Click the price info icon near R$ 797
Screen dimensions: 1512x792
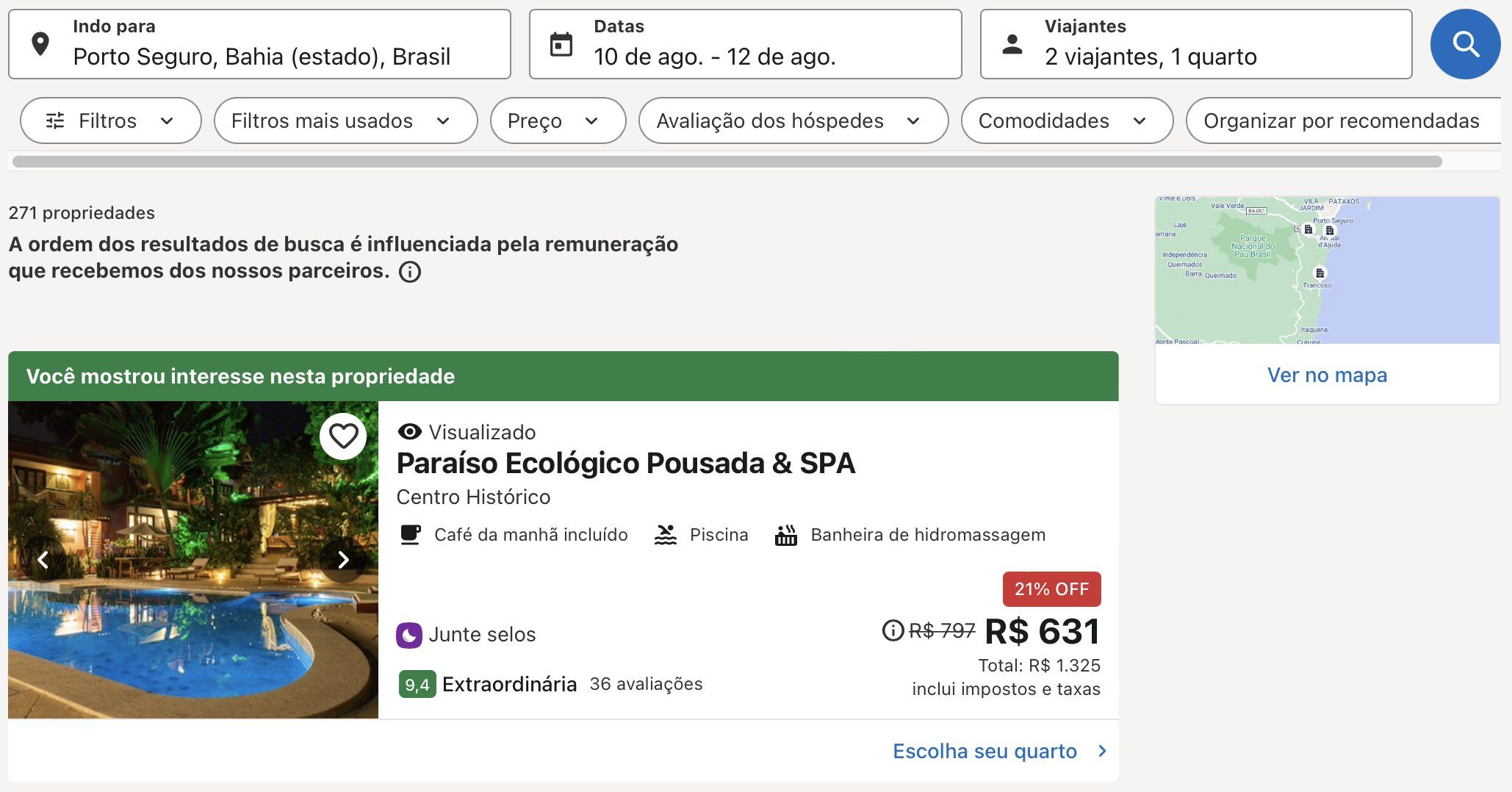tap(893, 630)
